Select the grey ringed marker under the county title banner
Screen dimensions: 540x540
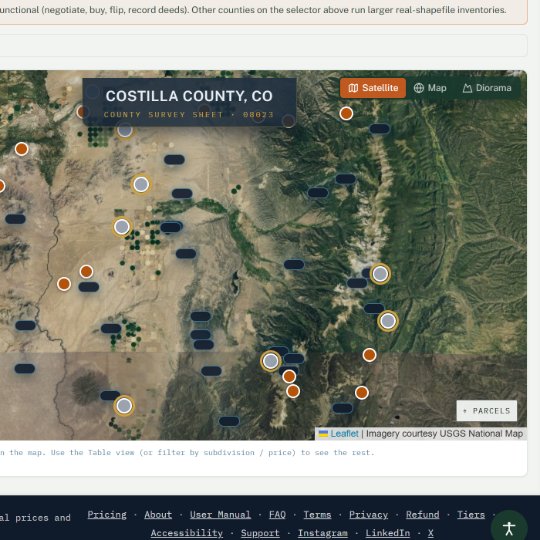tap(125, 130)
